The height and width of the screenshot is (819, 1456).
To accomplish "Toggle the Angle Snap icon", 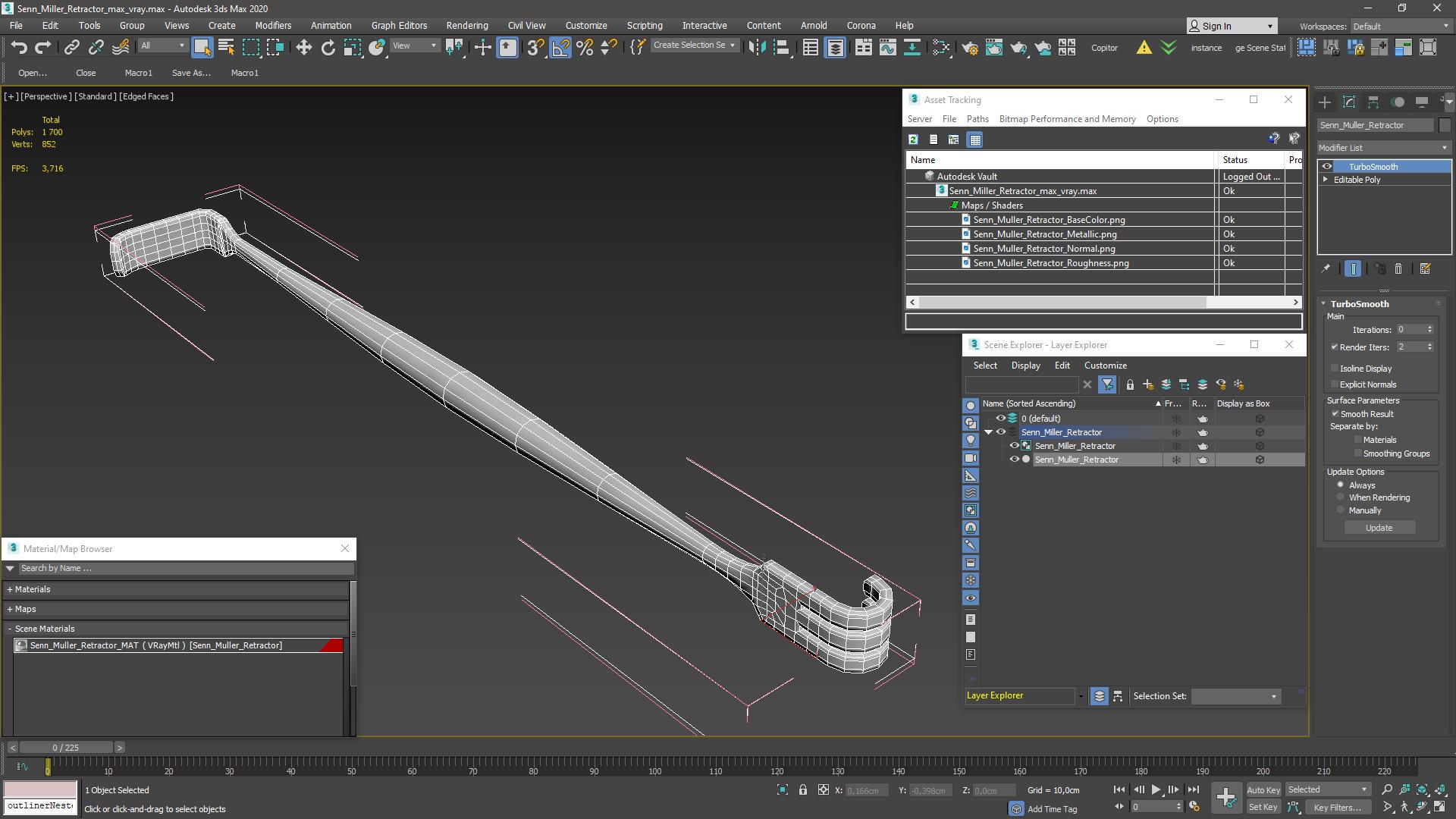I will (560, 48).
